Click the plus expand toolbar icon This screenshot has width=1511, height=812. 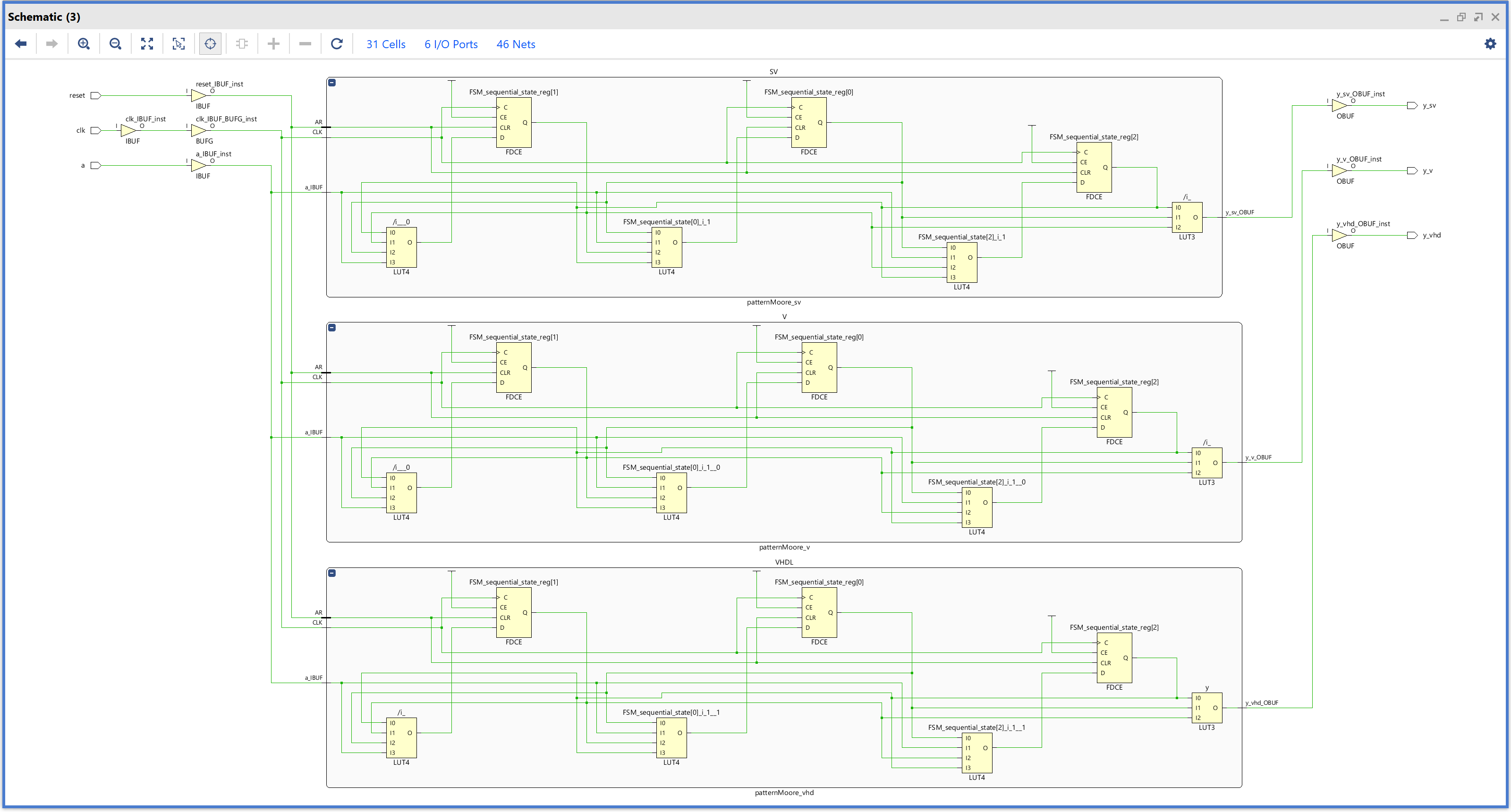273,44
